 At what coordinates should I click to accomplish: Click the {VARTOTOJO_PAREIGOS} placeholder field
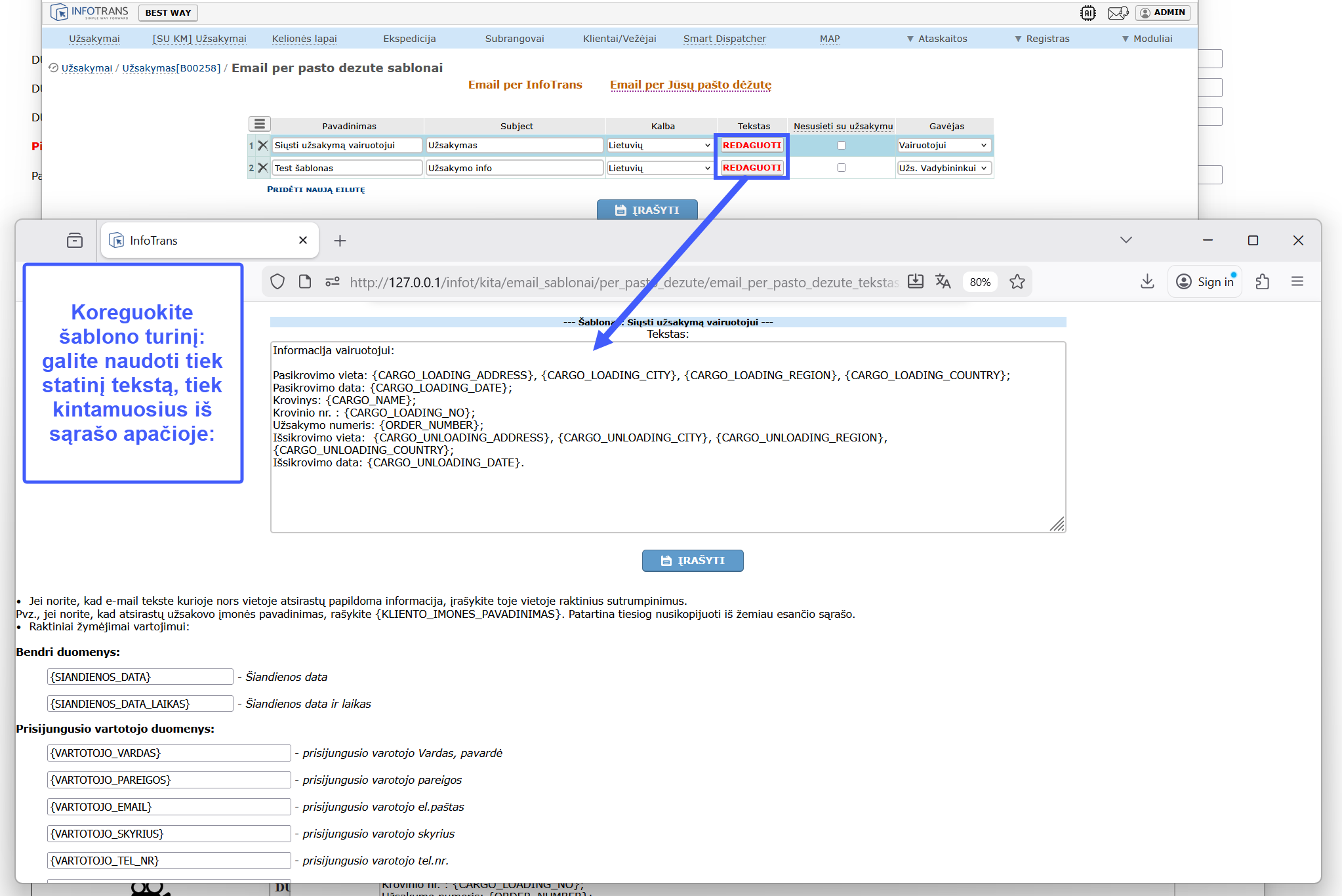tap(169, 780)
